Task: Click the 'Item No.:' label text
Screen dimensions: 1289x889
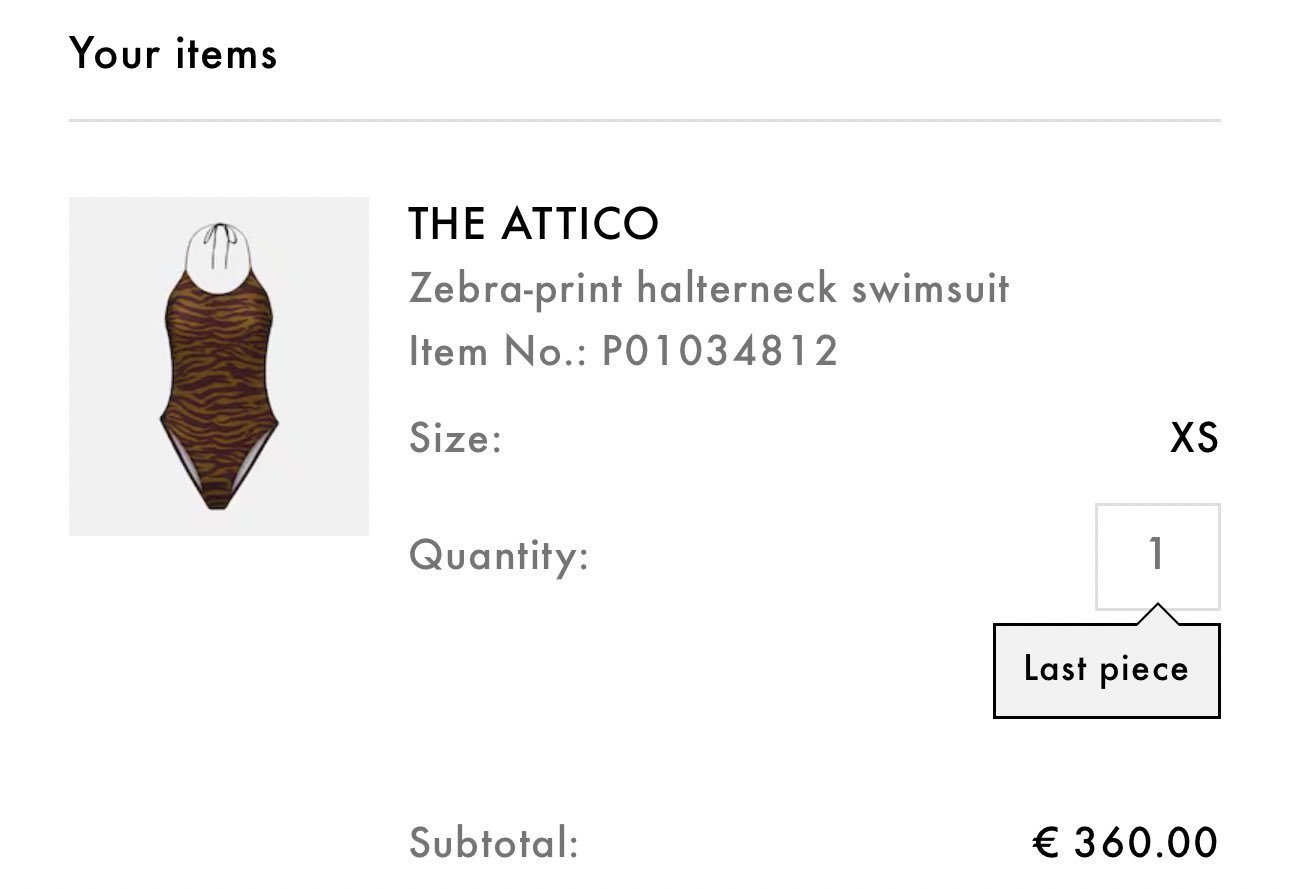Action: tap(499, 351)
